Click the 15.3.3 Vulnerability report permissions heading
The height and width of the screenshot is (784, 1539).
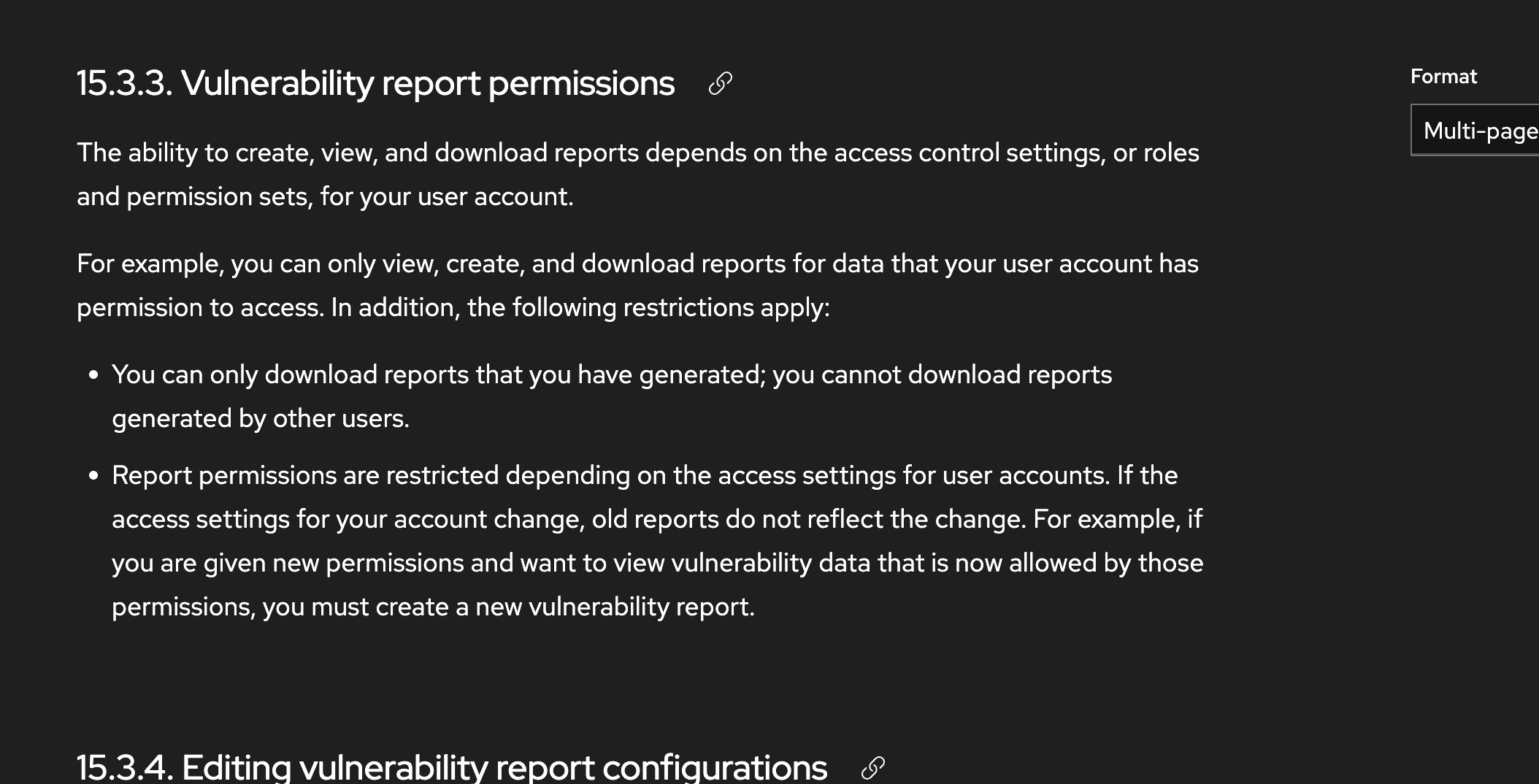tap(375, 83)
